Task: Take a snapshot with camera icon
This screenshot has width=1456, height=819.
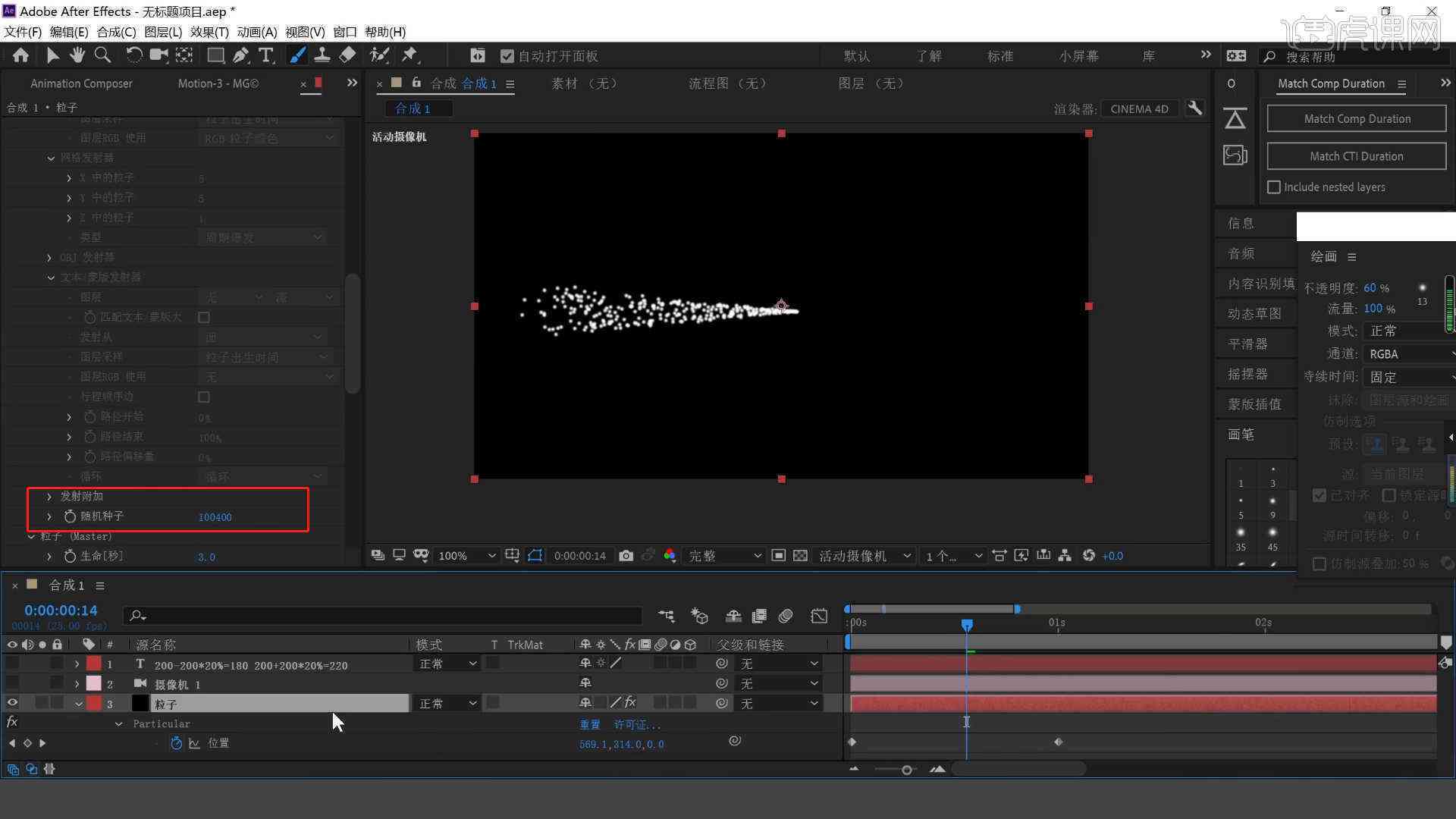Action: point(626,556)
